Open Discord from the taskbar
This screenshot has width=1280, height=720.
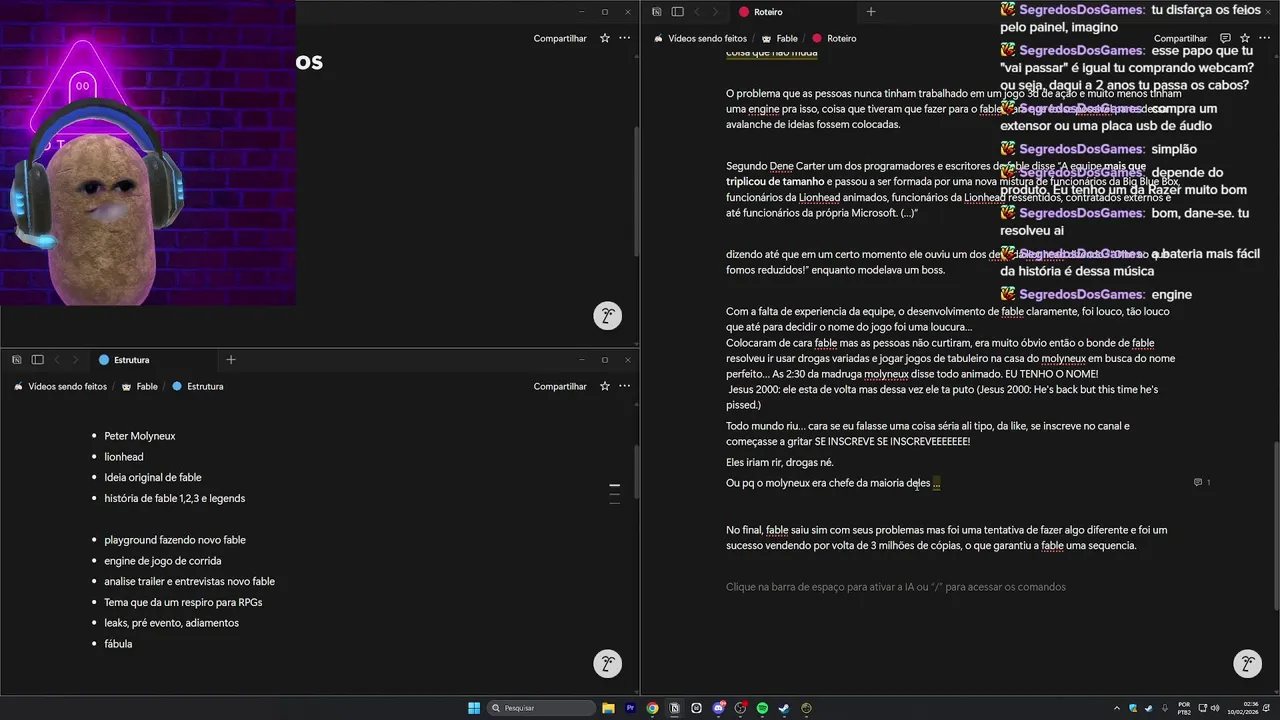(x=718, y=708)
